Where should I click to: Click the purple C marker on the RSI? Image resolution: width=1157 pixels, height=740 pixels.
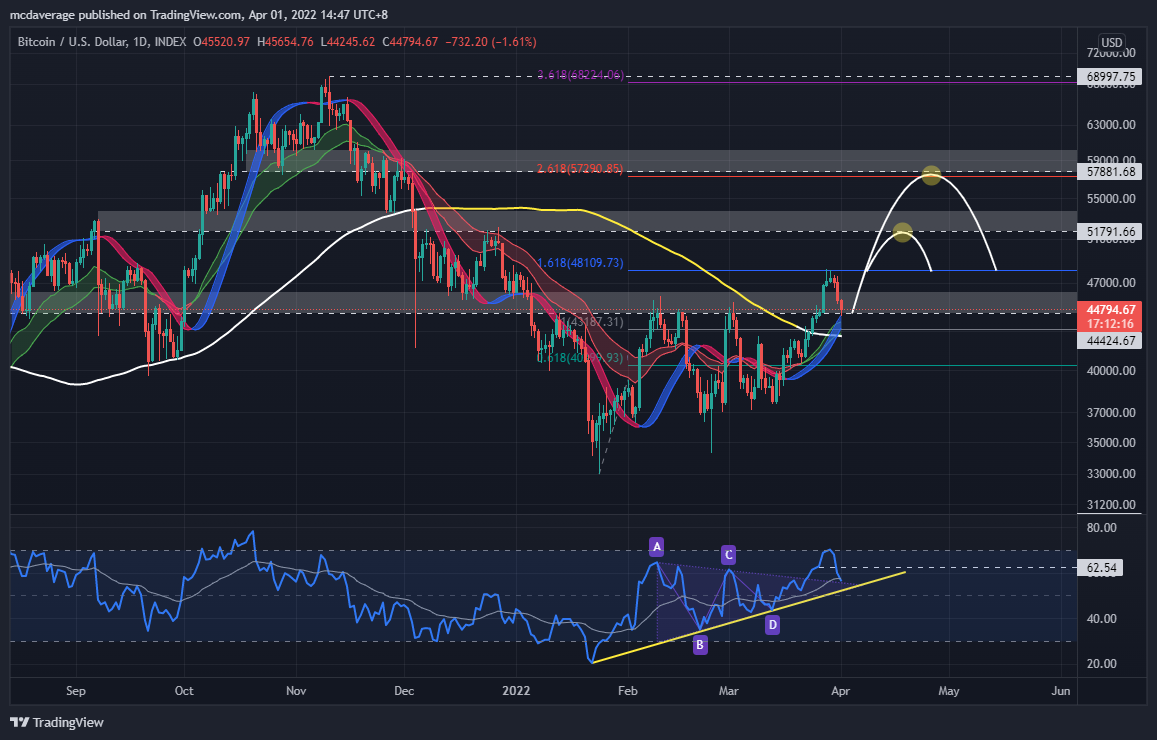(x=728, y=555)
